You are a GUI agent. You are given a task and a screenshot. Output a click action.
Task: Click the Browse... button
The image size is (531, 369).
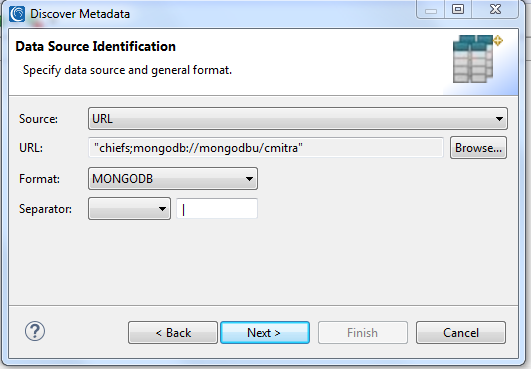(x=478, y=148)
